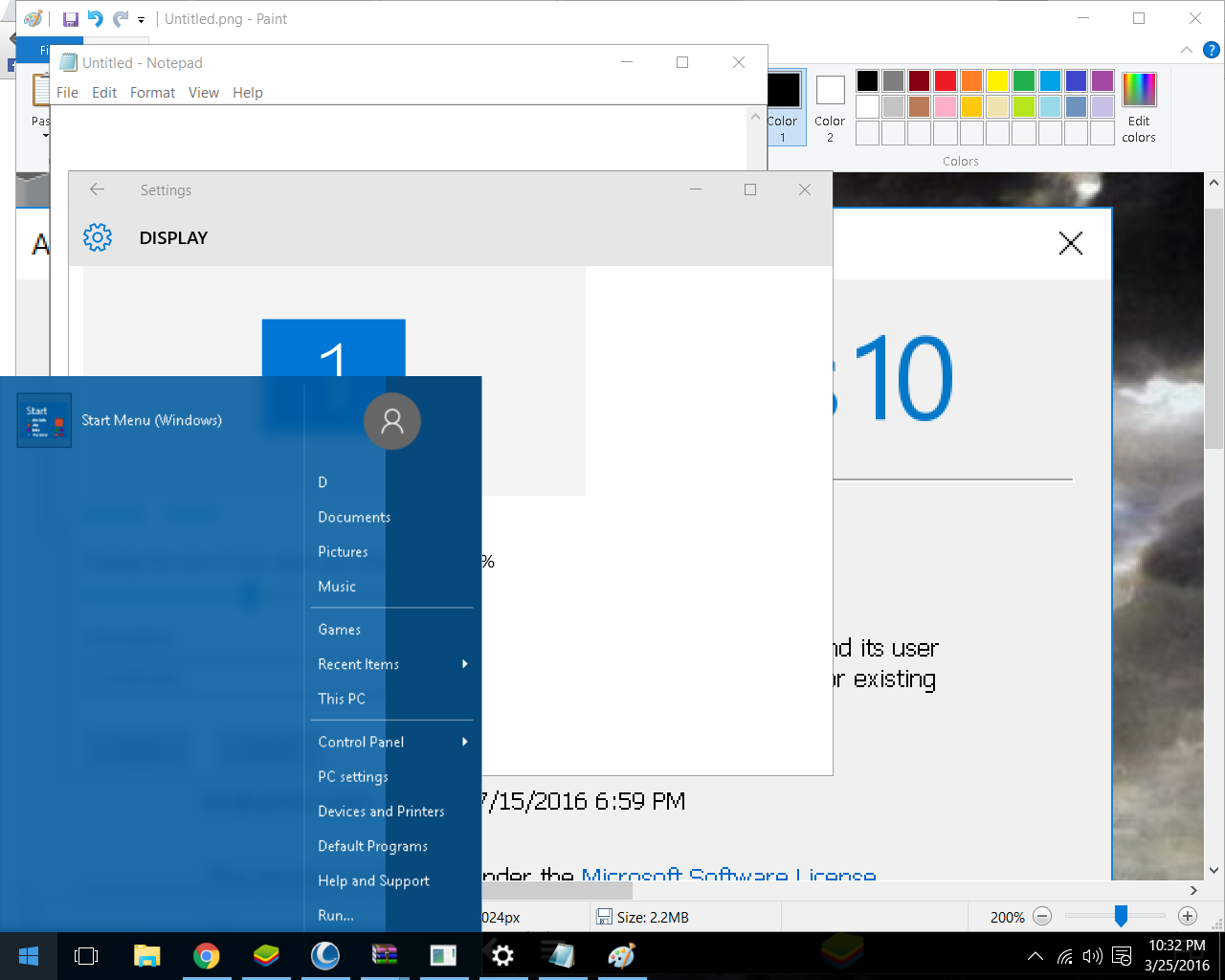Open the File menu in Notepad
1225x980 pixels.
point(67,93)
